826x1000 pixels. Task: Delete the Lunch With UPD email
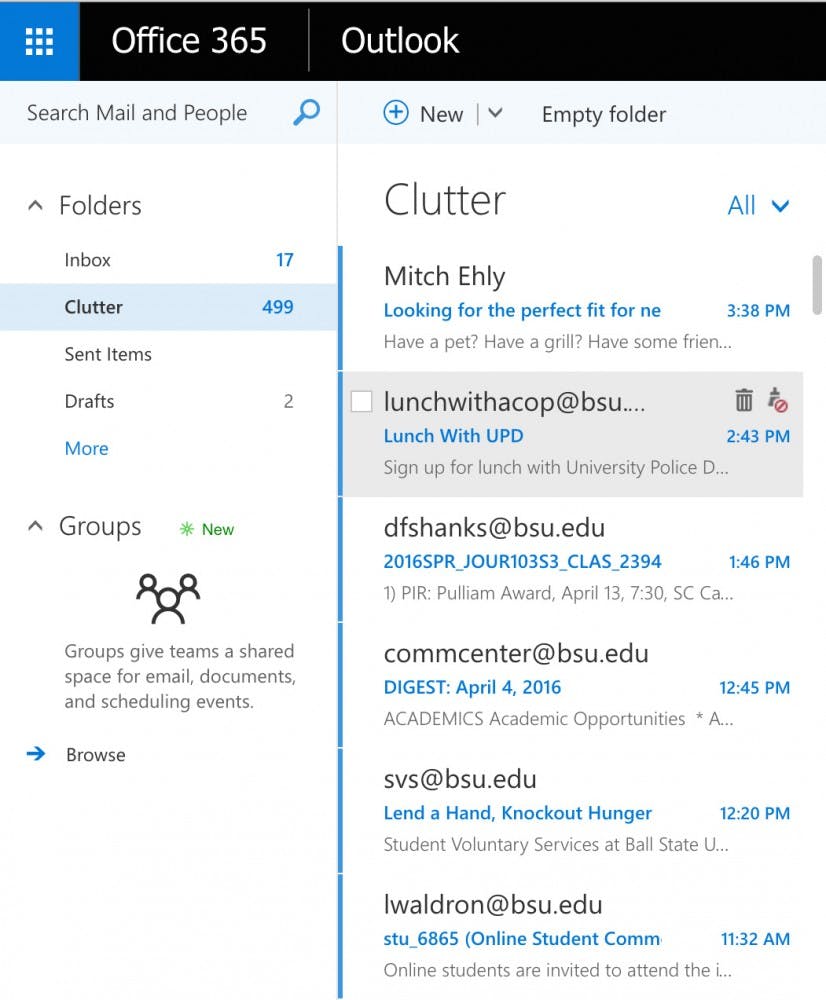744,399
